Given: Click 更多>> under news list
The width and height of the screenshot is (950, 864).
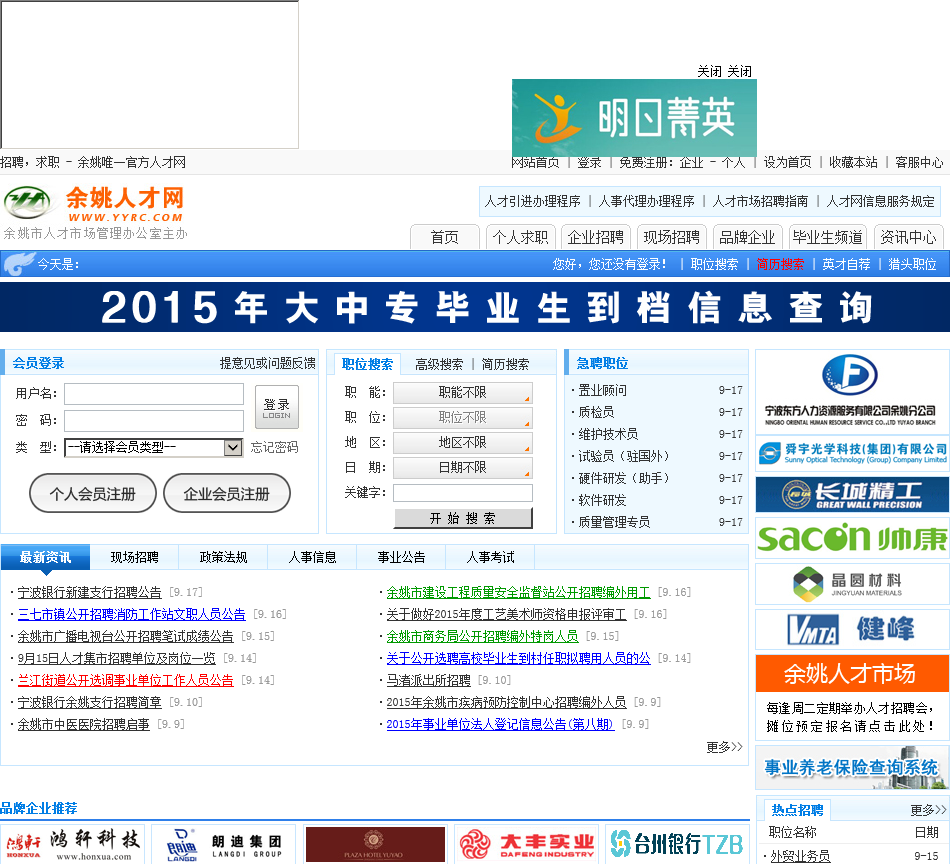Looking at the screenshot, I should coord(725,747).
